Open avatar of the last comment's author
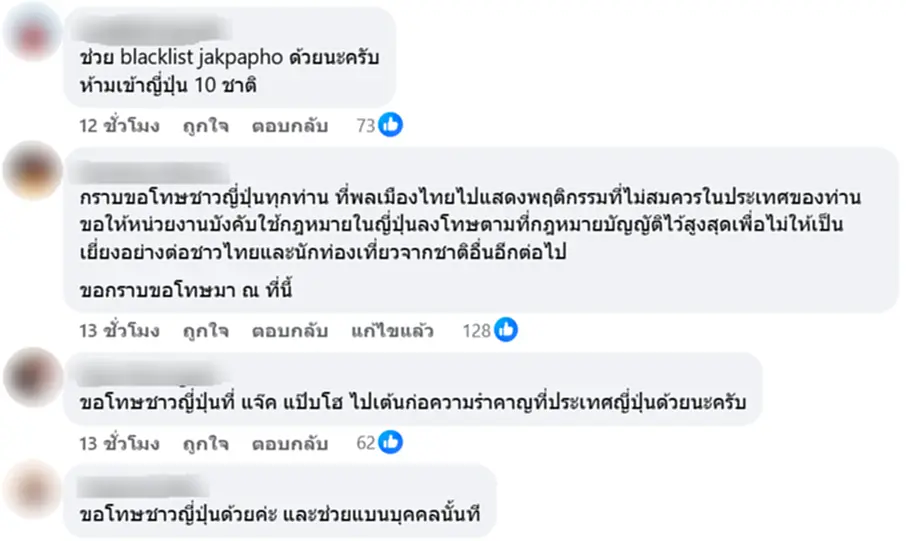The image size is (906, 541). point(31,490)
